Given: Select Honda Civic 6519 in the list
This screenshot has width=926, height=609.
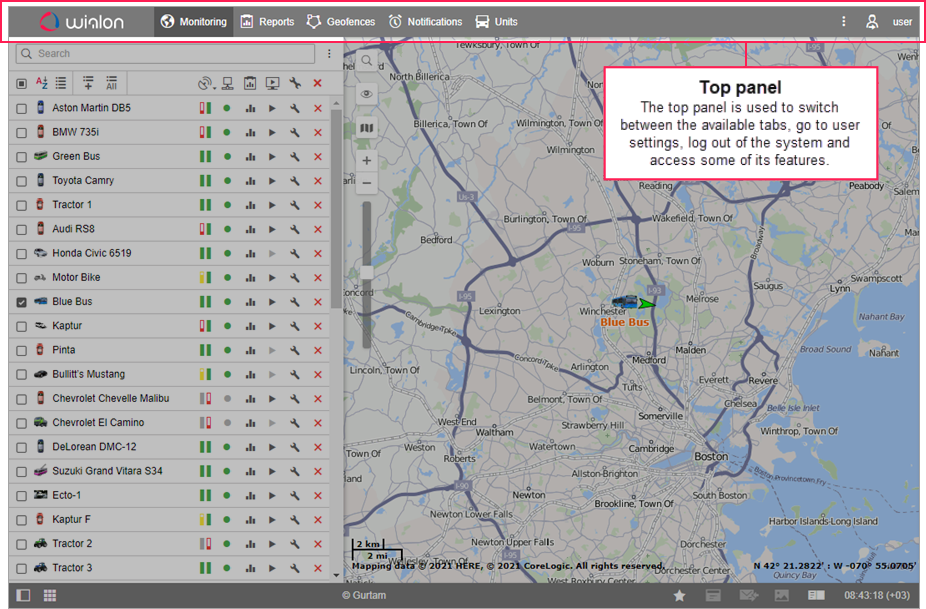Looking at the screenshot, I should coord(92,253).
